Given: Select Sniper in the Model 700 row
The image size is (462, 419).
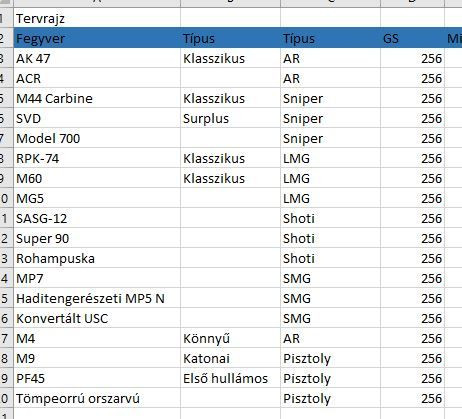Looking at the screenshot, I should click(x=330, y=138).
